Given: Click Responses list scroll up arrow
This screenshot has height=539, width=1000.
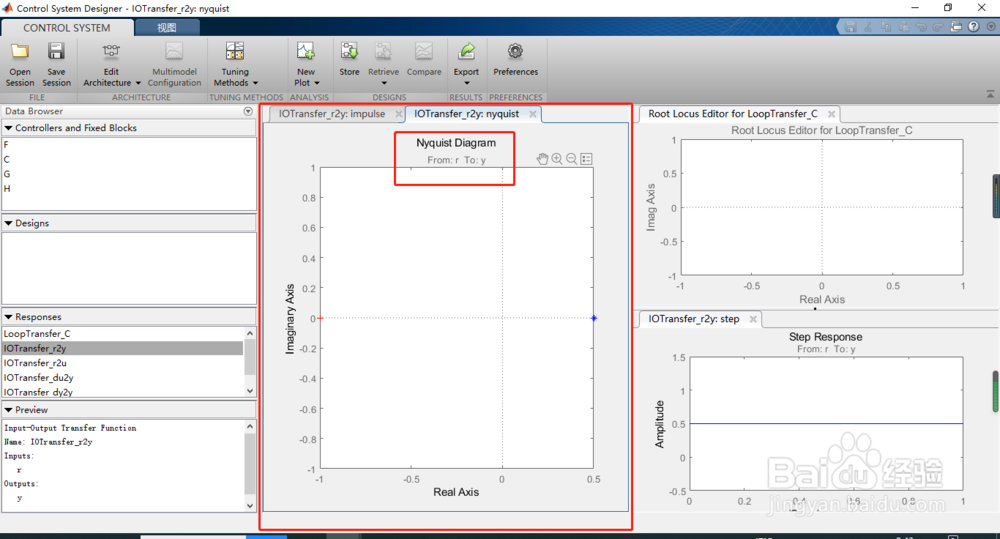Looking at the screenshot, I should pos(250,334).
